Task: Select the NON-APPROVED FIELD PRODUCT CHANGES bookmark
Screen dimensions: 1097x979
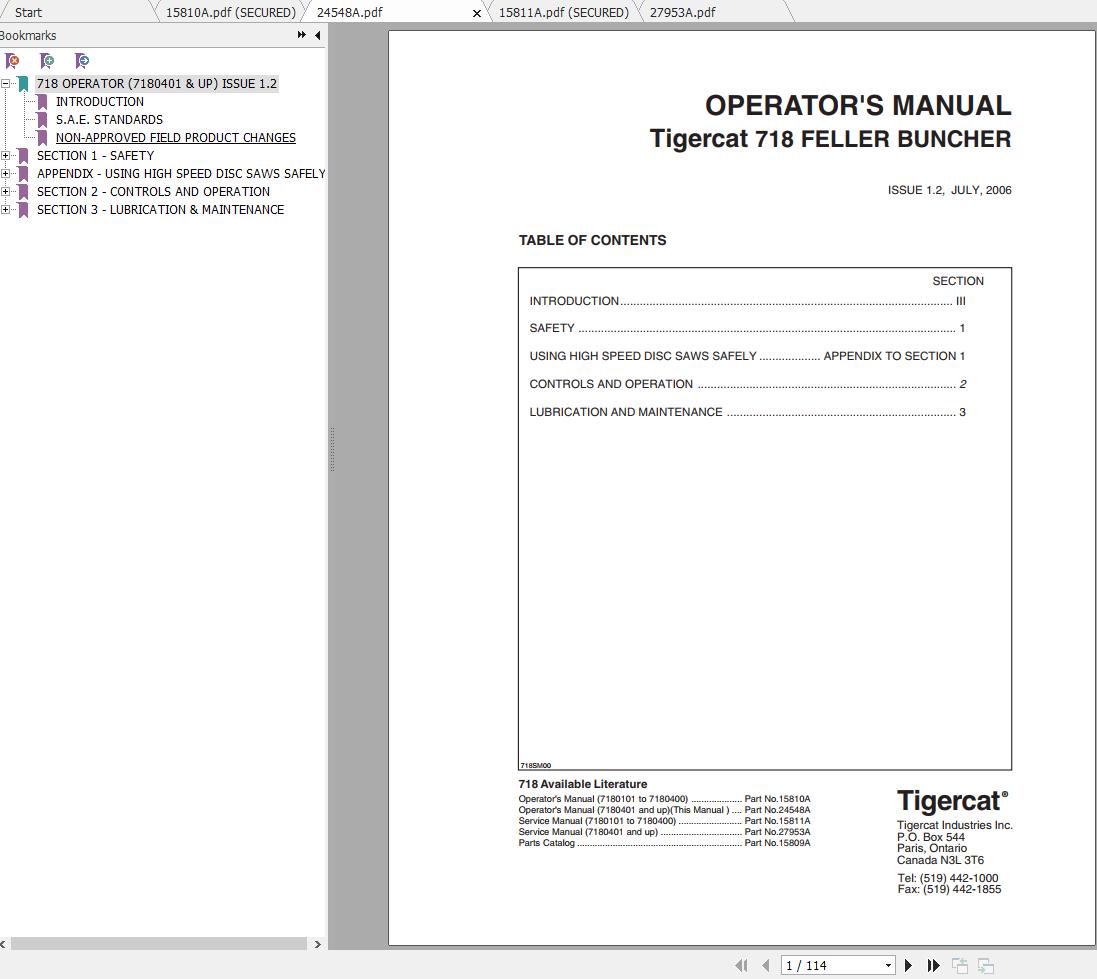Action: (175, 137)
